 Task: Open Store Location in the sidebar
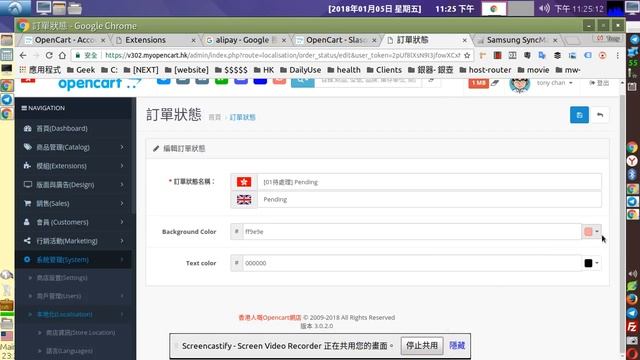80,333
